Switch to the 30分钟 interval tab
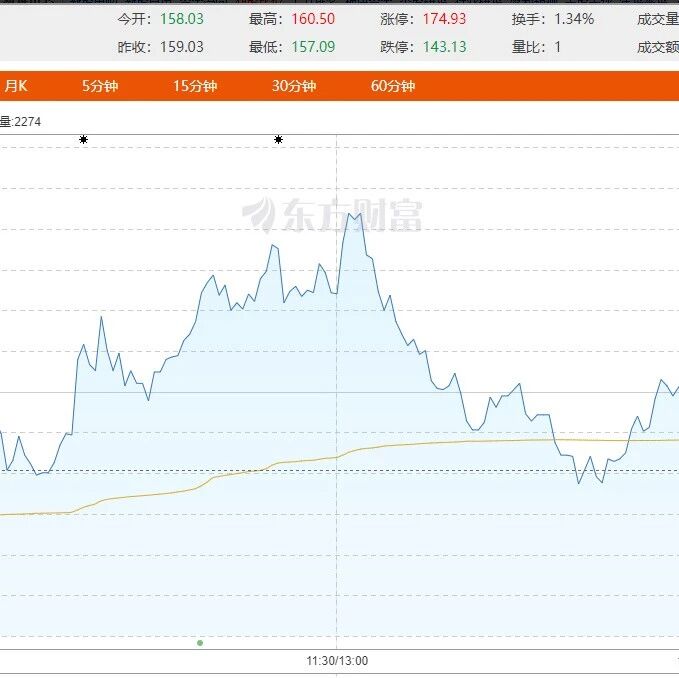 click(293, 86)
